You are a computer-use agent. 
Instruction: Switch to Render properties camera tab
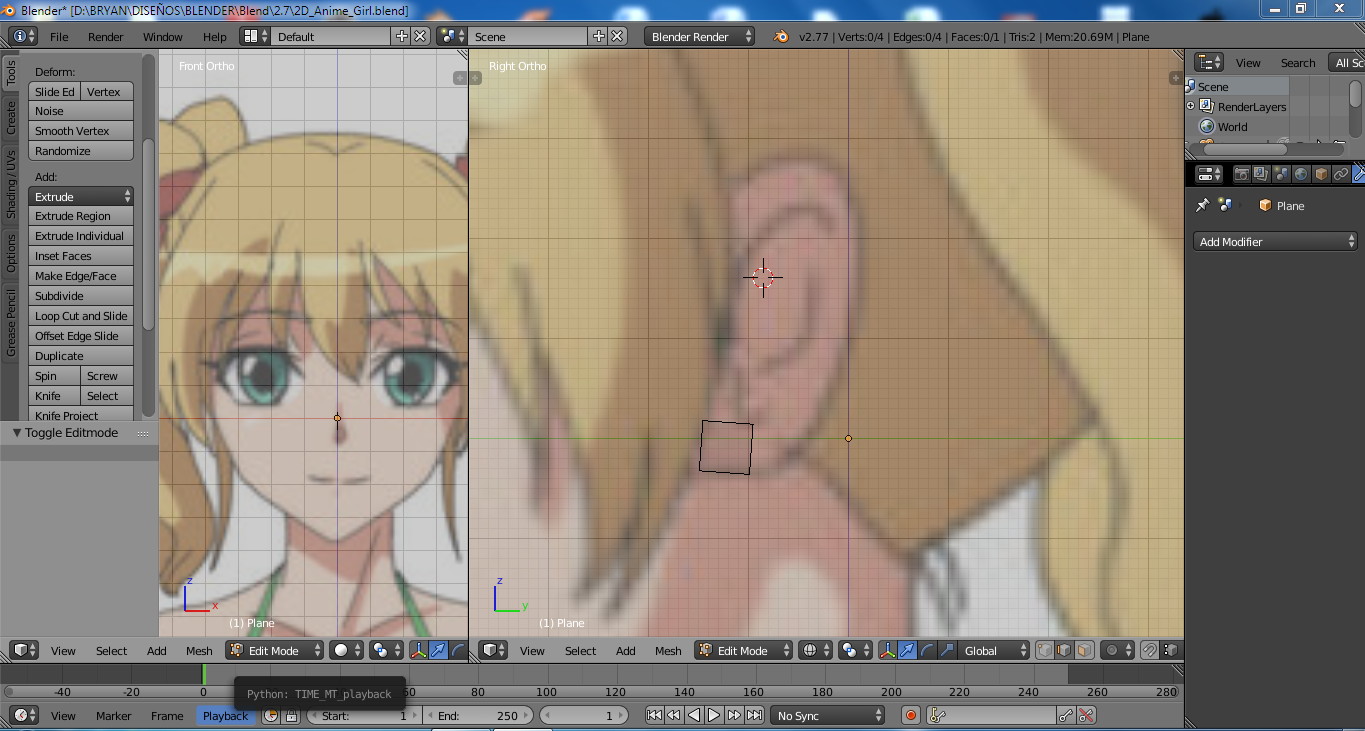(x=1241, y=174)
